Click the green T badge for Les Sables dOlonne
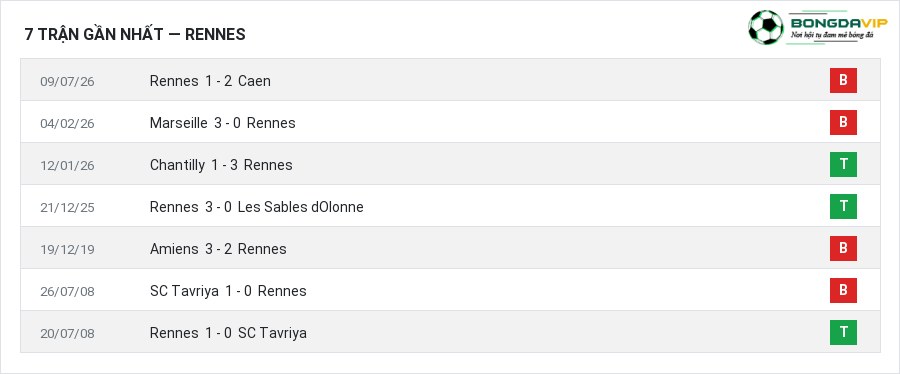This screenshot has height=374, width=900. pos(843,206)
